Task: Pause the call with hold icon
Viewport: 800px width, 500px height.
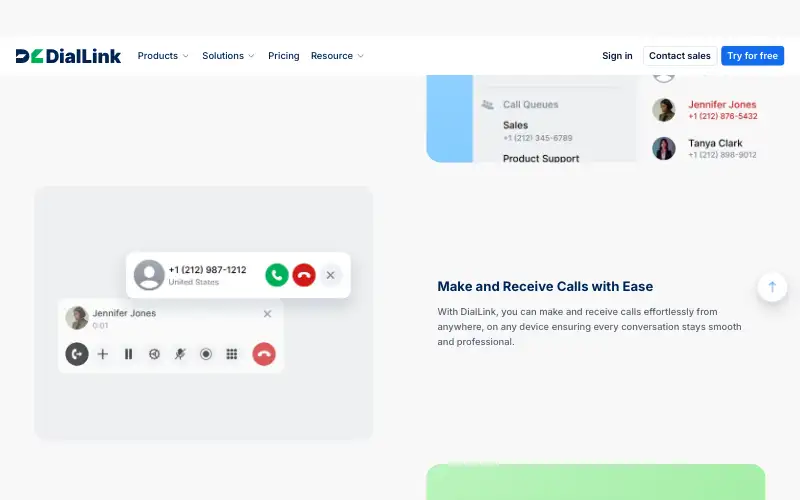Action: (x=129, y=354)
